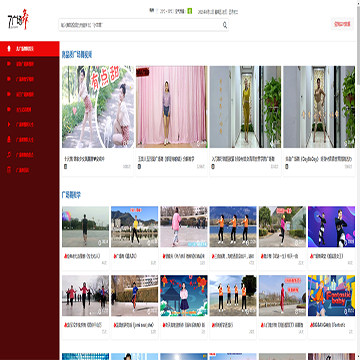Open the purple background dance duo thumbnail
Viewport: 360px width, 360px height.
click(x=331, y=227)
